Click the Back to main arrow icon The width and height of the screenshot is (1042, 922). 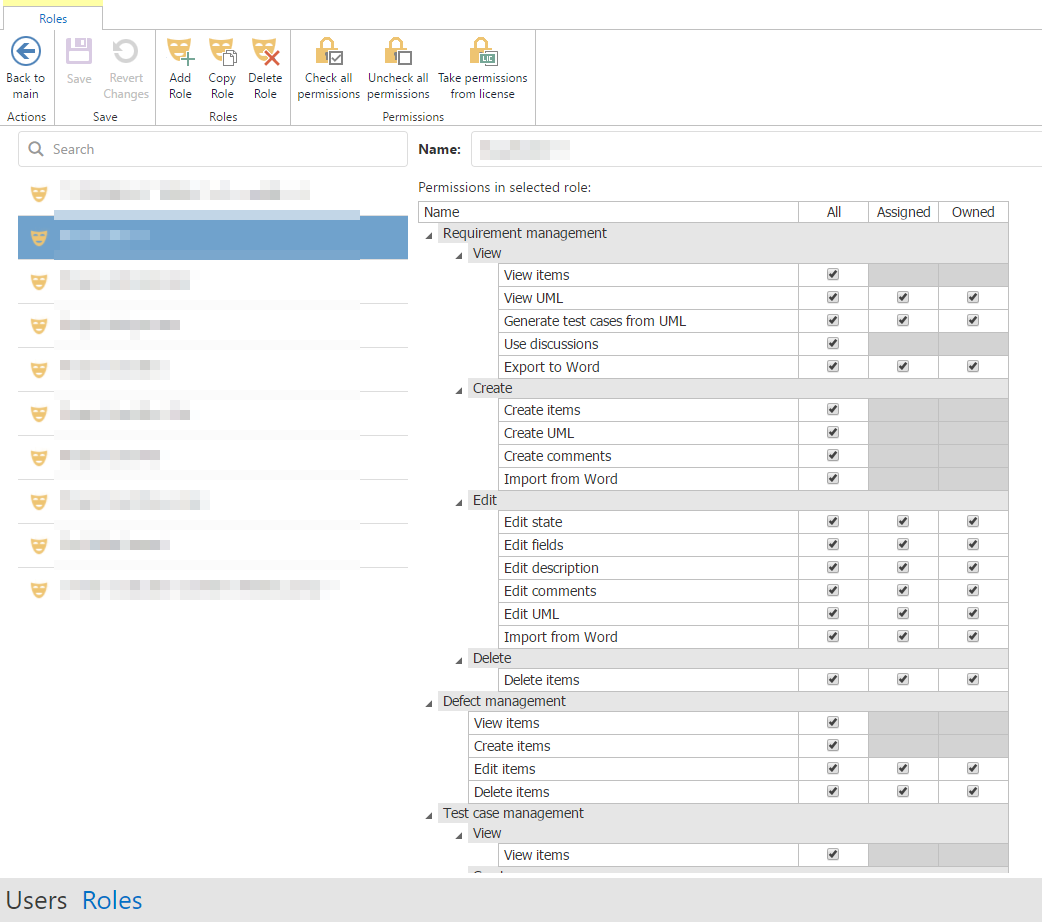[x=25, y=52]
